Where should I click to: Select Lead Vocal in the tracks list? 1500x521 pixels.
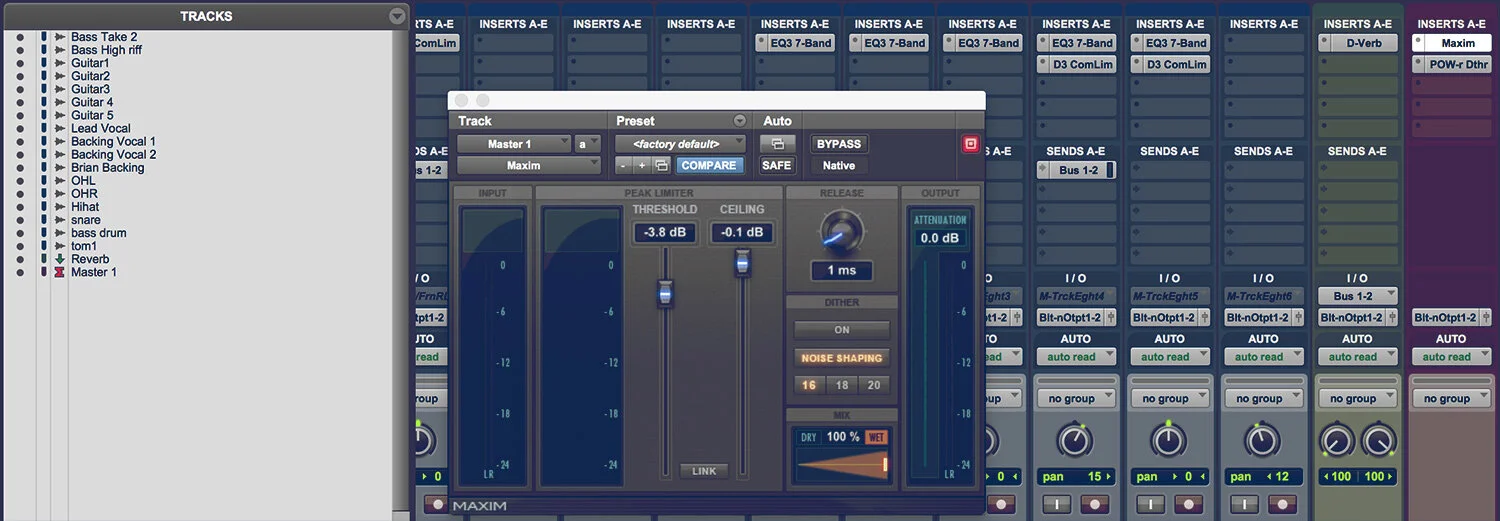click(101, 128)
